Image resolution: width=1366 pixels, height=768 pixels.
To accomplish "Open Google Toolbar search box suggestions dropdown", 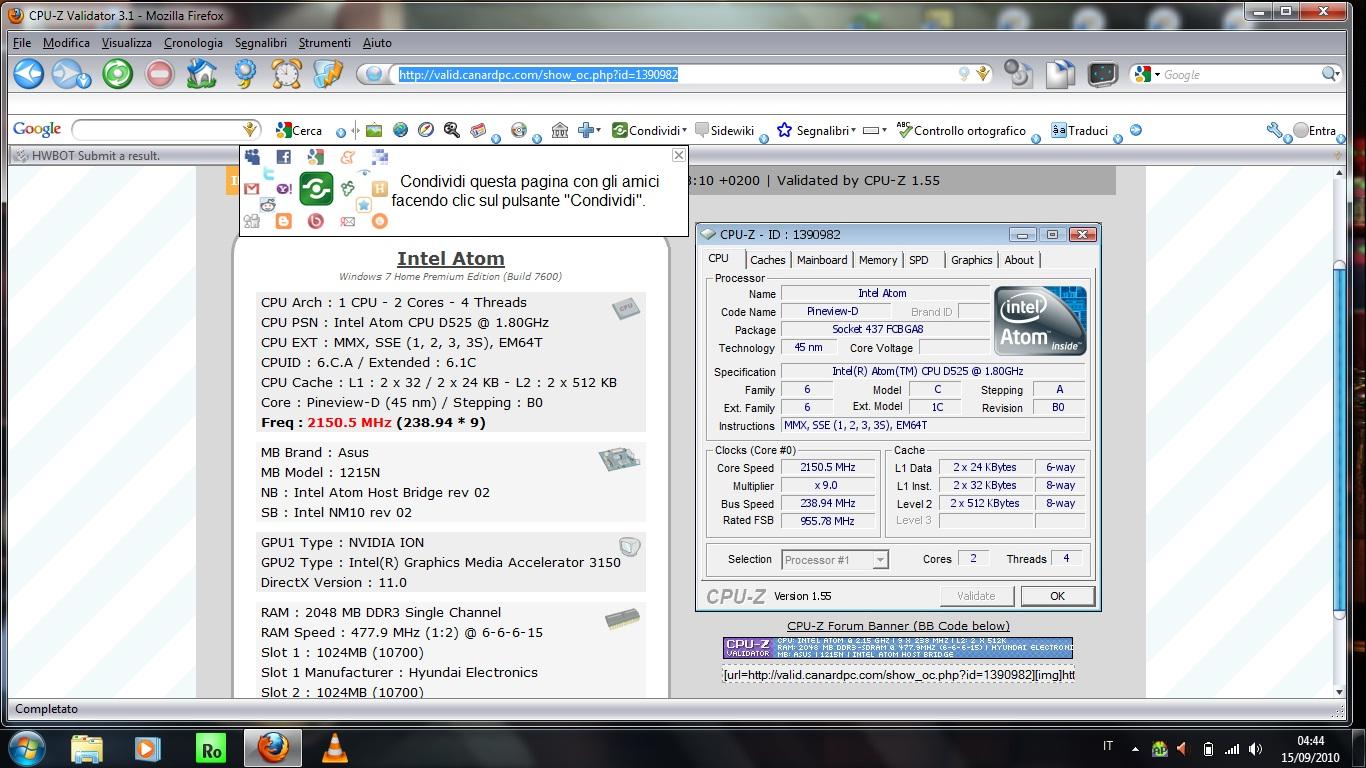I will pyautogui.click(x=250, y=130).
